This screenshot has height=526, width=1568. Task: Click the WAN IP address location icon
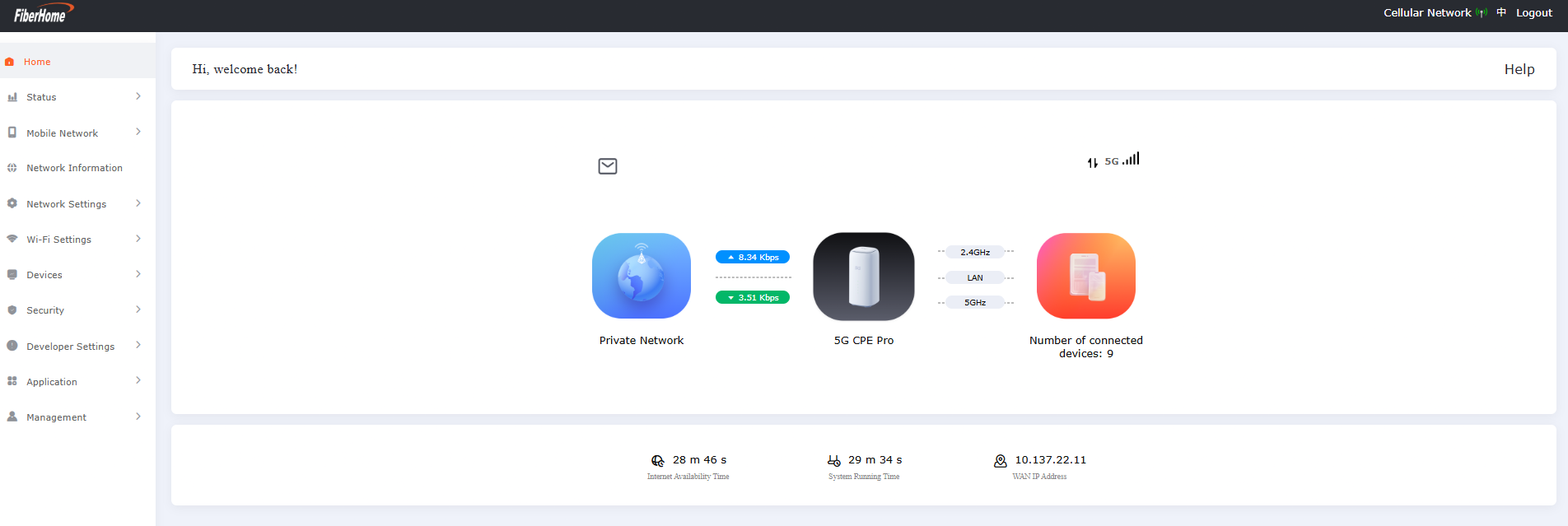(1000, 461)
